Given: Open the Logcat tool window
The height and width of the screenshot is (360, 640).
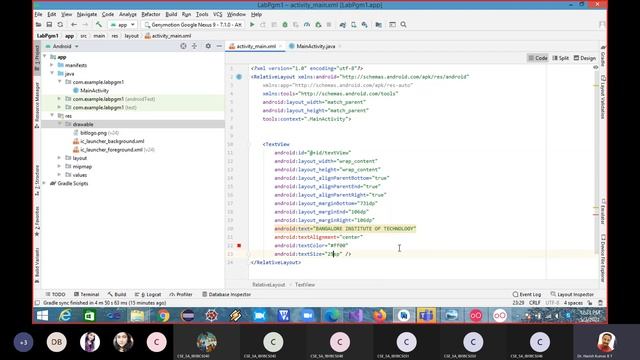Looking at the screenshot, I should (x=148, y=294).
